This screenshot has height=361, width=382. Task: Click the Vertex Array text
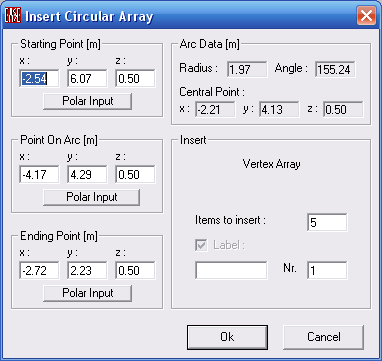click(271, 164)
